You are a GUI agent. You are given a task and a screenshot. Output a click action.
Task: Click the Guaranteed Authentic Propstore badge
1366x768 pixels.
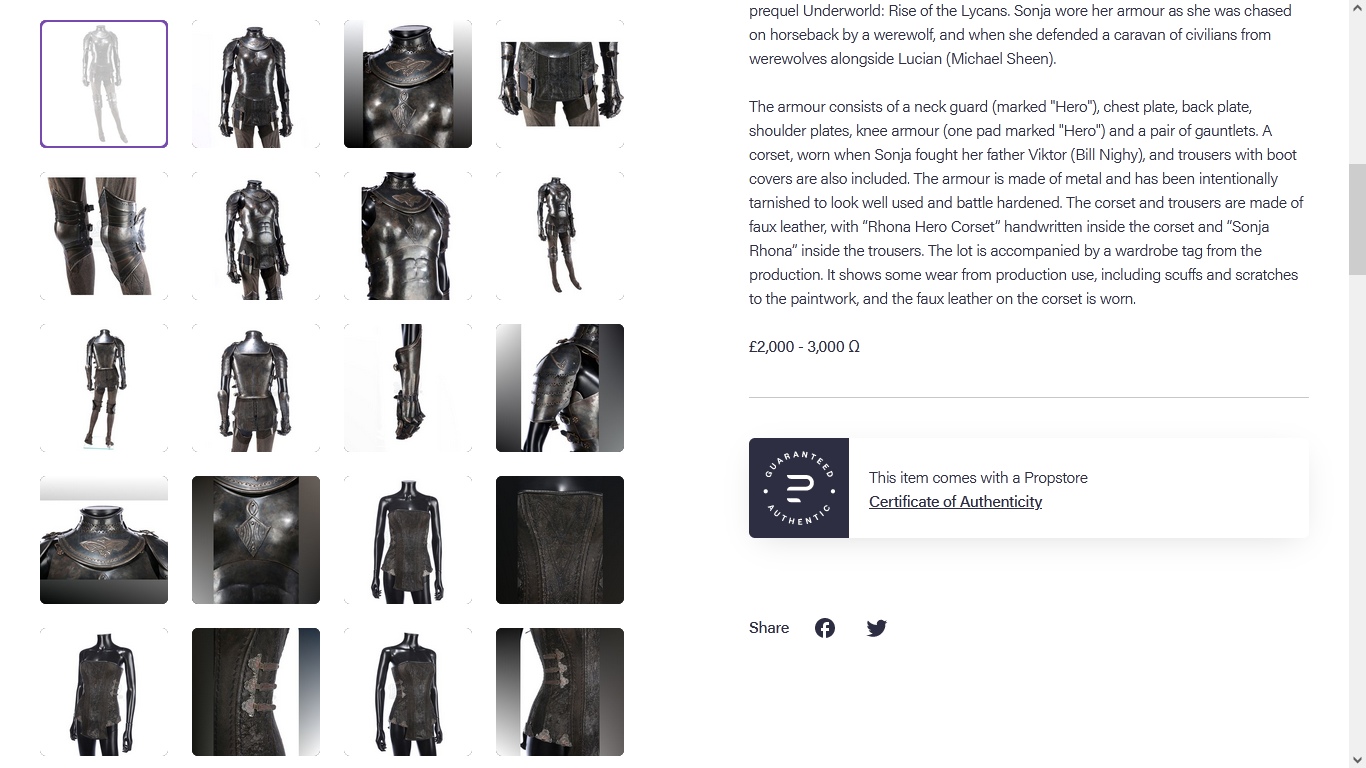(799, 488)
